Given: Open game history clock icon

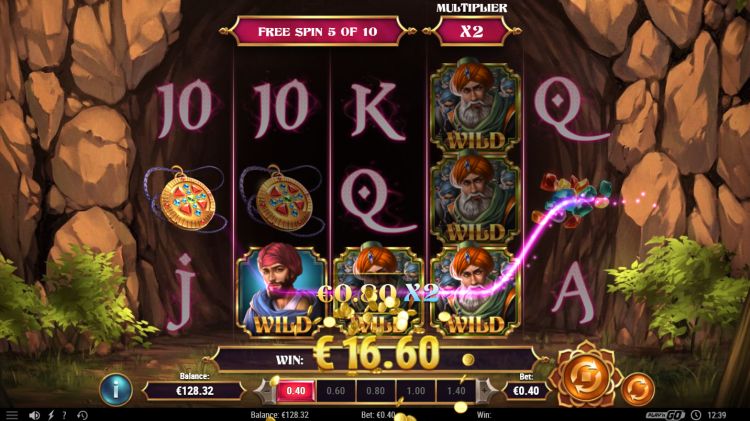Looking at the screenshot, I should [x=82, y=415].
